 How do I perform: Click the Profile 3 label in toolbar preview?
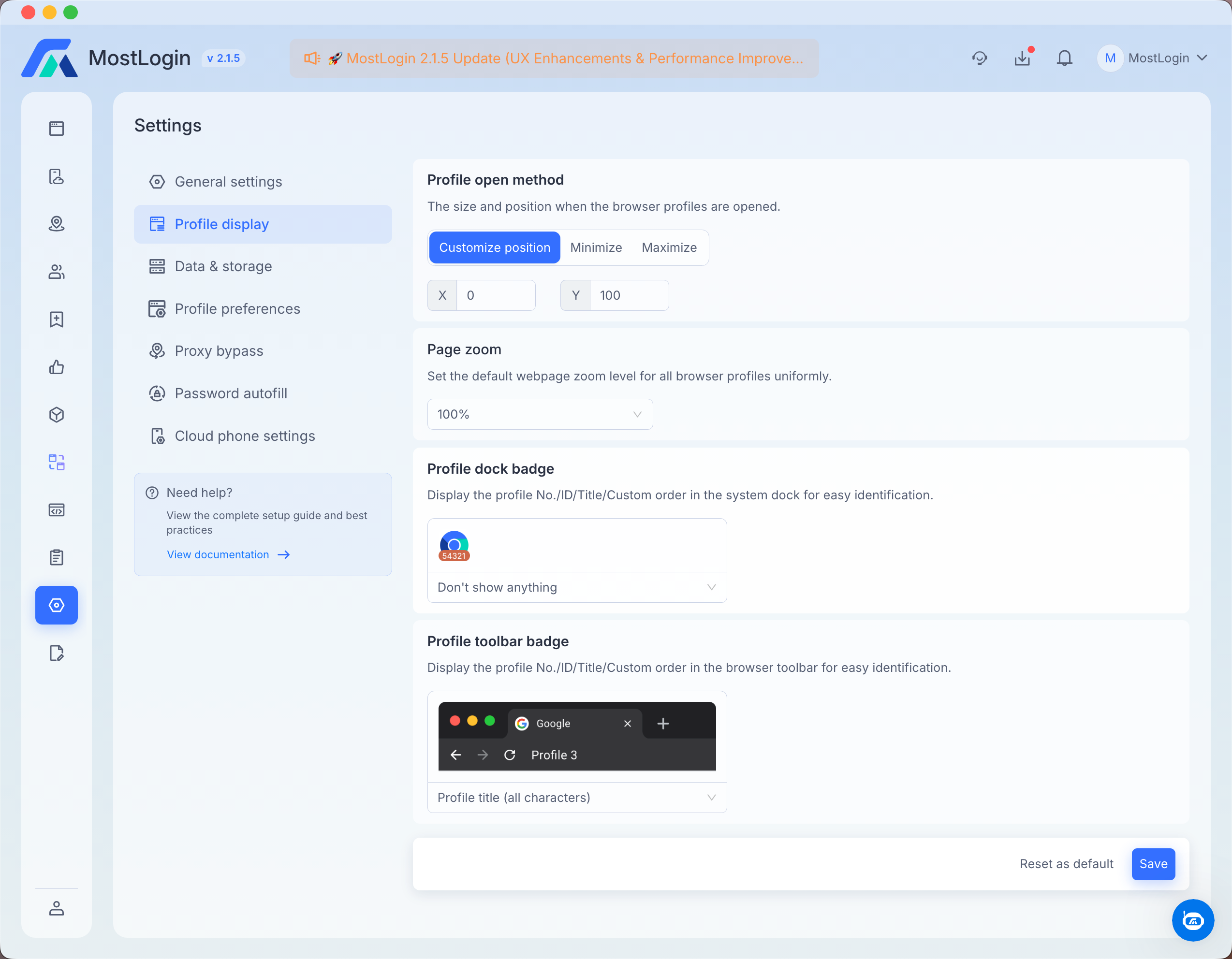[x=554, y=756]
